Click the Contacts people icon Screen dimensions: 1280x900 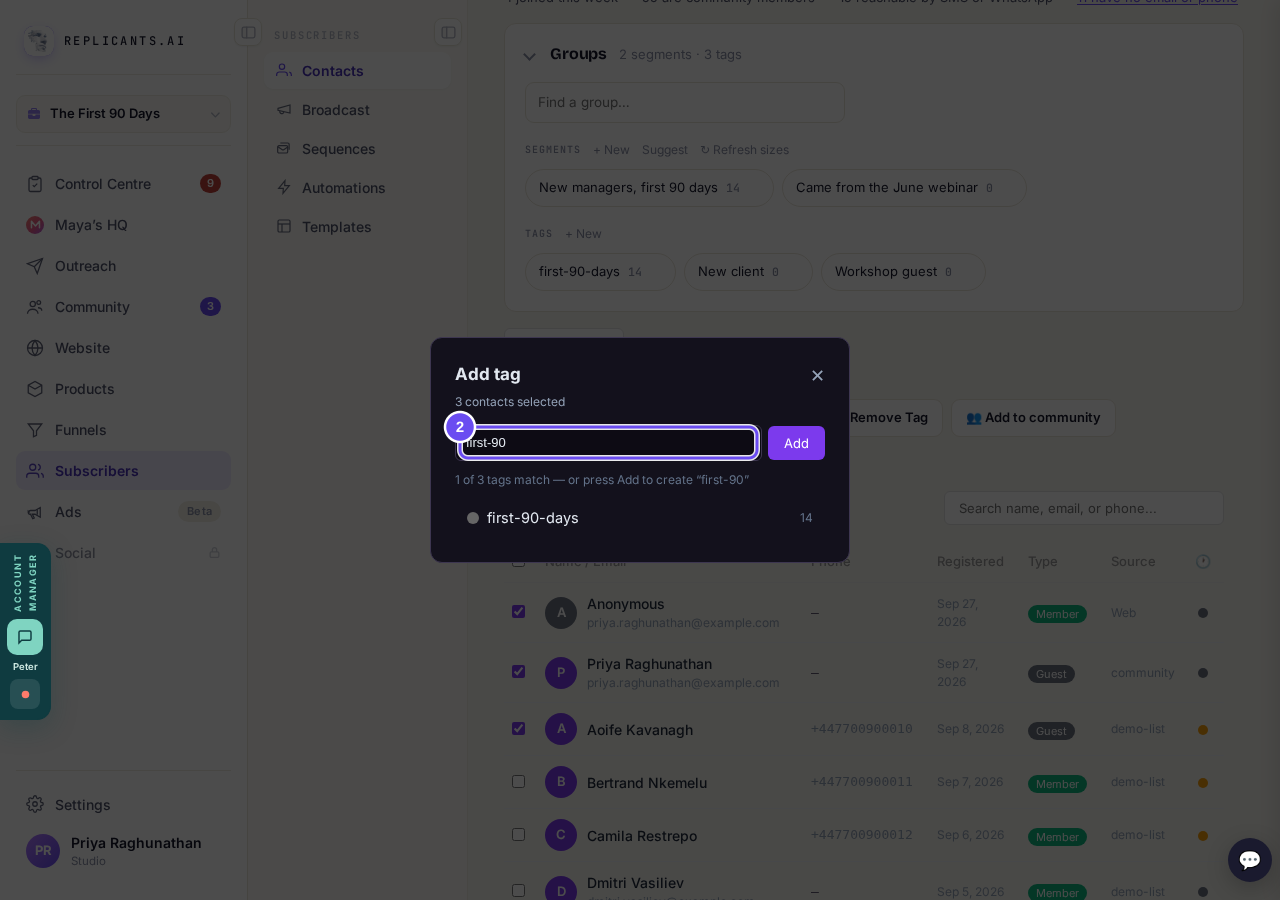[284, 71]
